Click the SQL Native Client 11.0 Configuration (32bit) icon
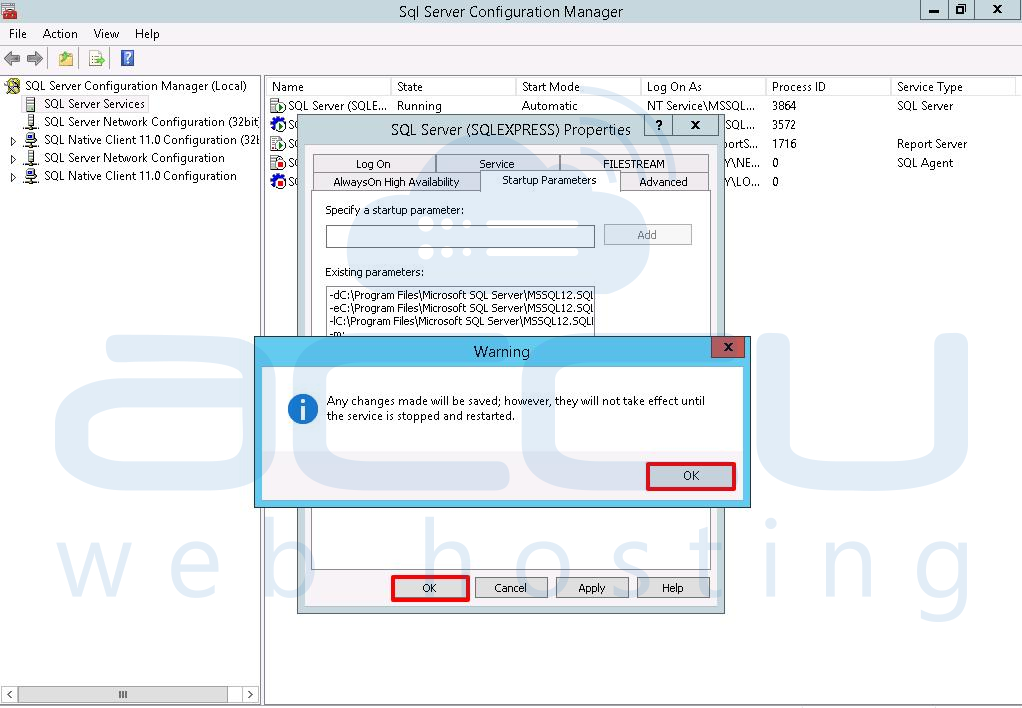 (31, 140)
